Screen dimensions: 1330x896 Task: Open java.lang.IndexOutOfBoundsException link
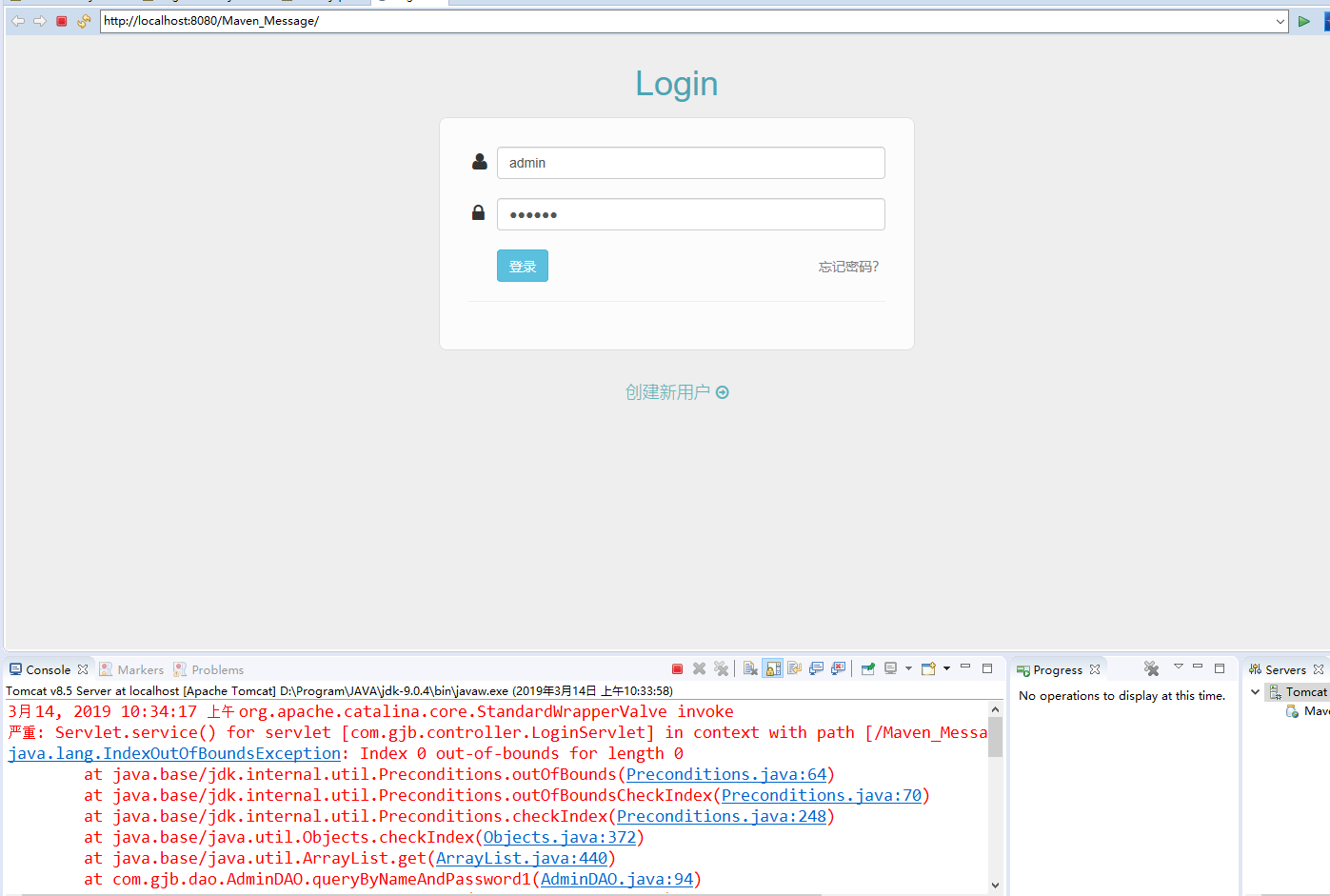(174, 753)
